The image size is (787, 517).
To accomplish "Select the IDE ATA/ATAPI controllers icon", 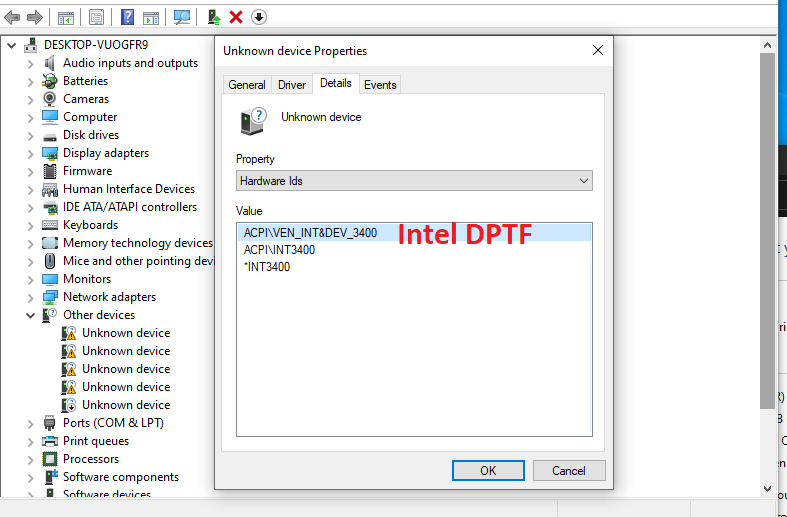I will tap(50, 207).
